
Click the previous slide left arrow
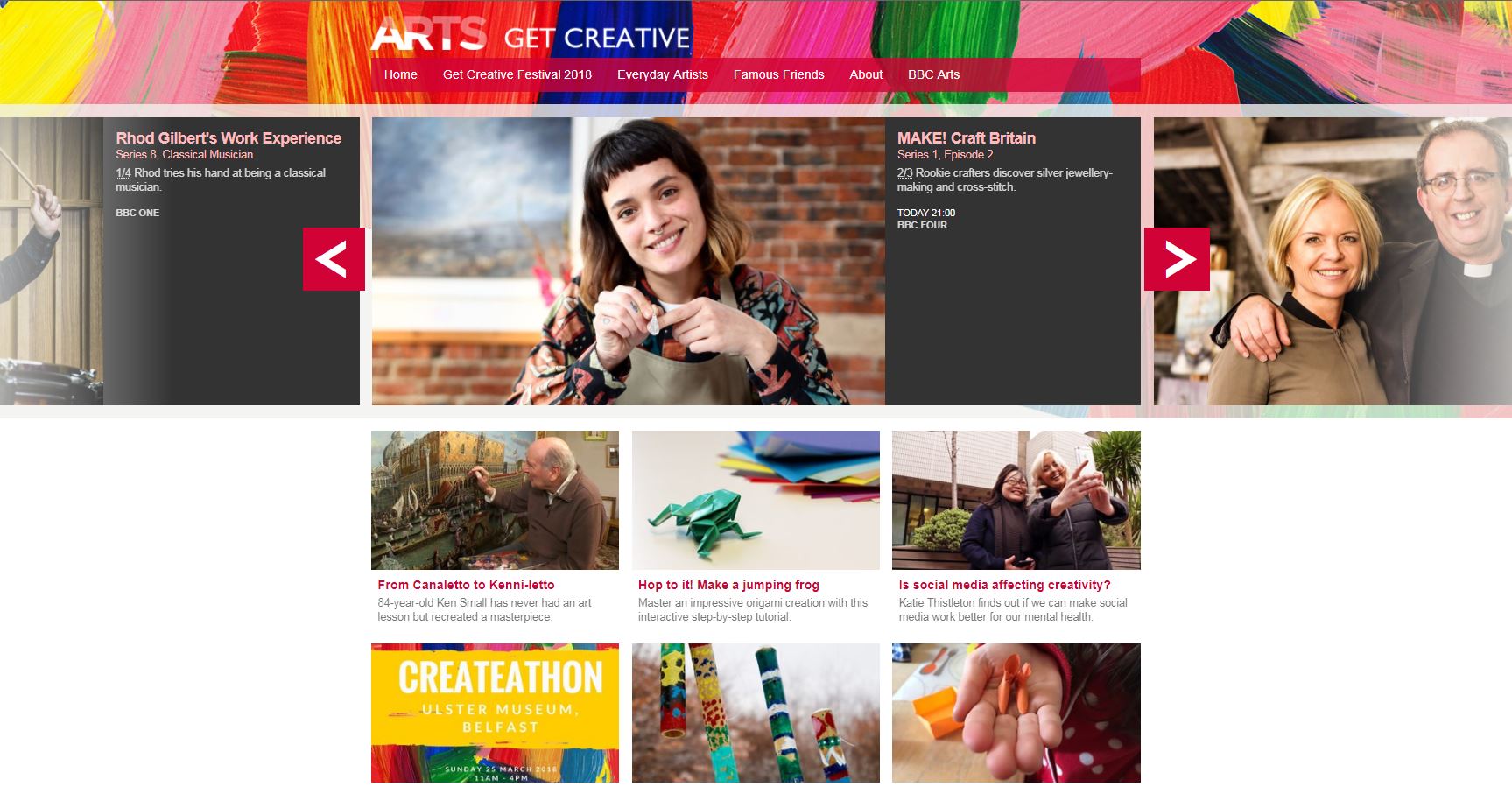click(x=334, y=259)
